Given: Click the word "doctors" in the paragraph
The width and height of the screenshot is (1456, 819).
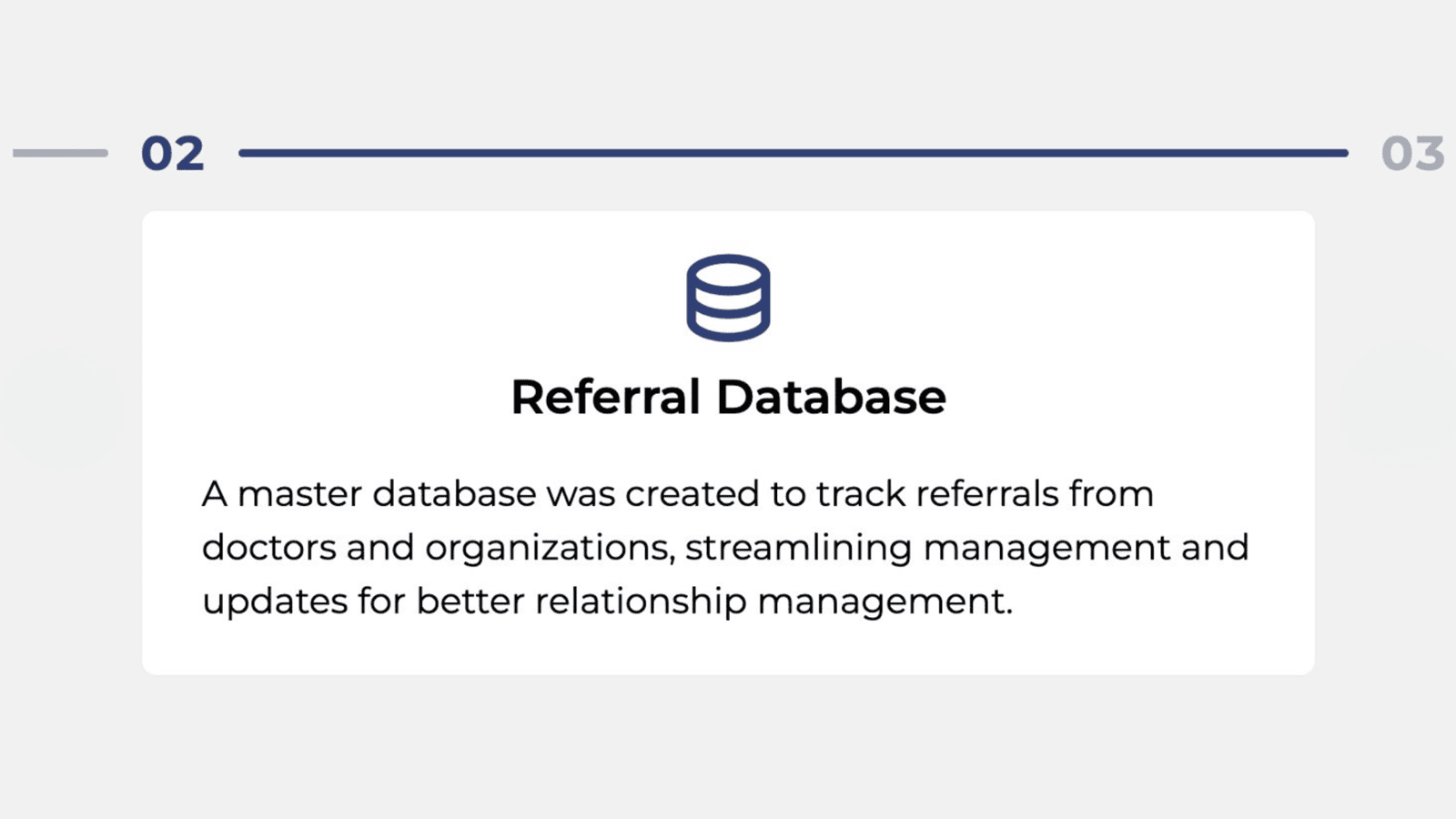Looking at the screenshot, I should (x=268, y=548).
